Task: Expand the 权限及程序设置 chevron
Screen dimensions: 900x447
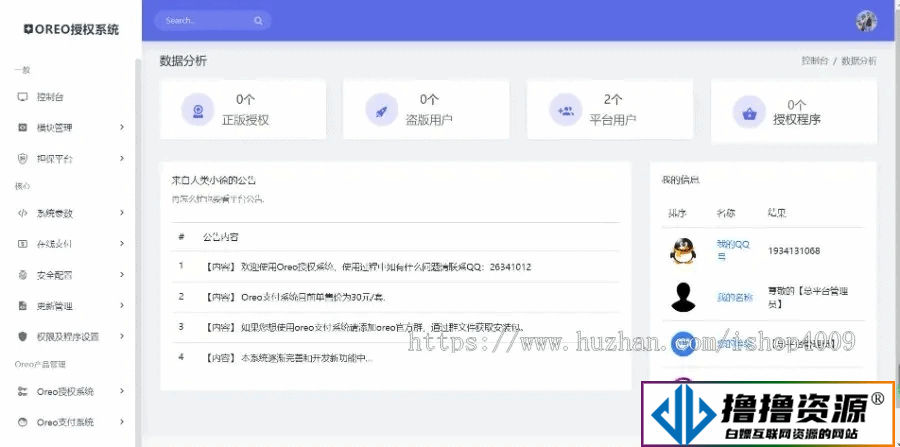Action: click(122, 336)
